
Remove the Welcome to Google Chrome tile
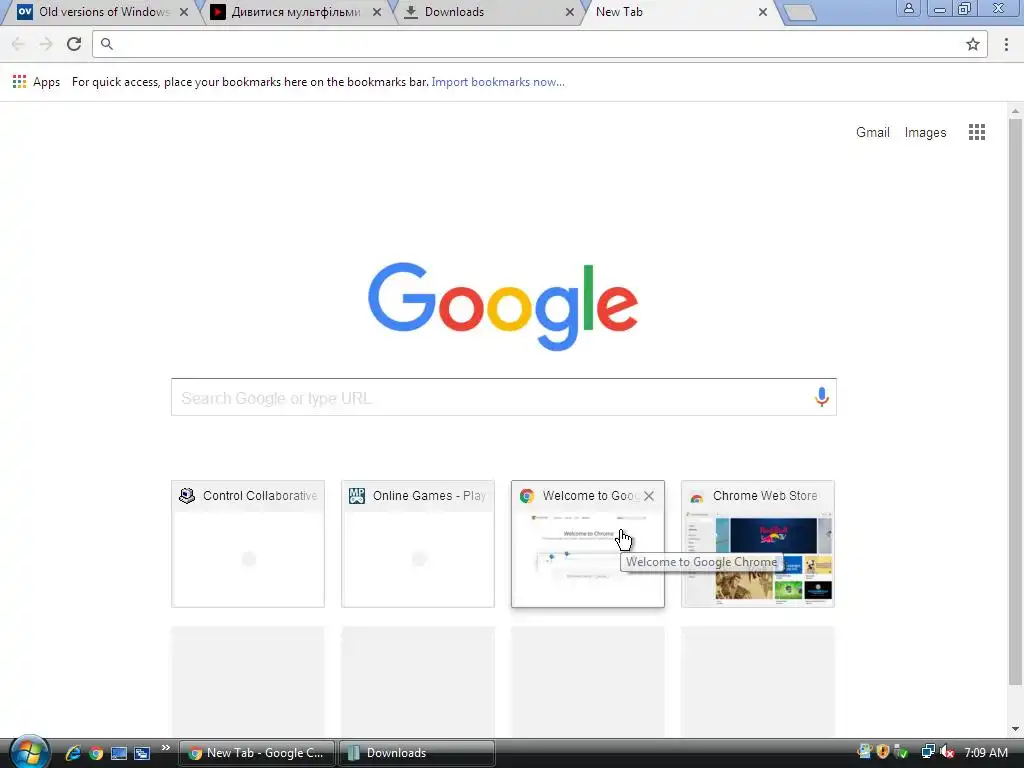click(648, 496)
